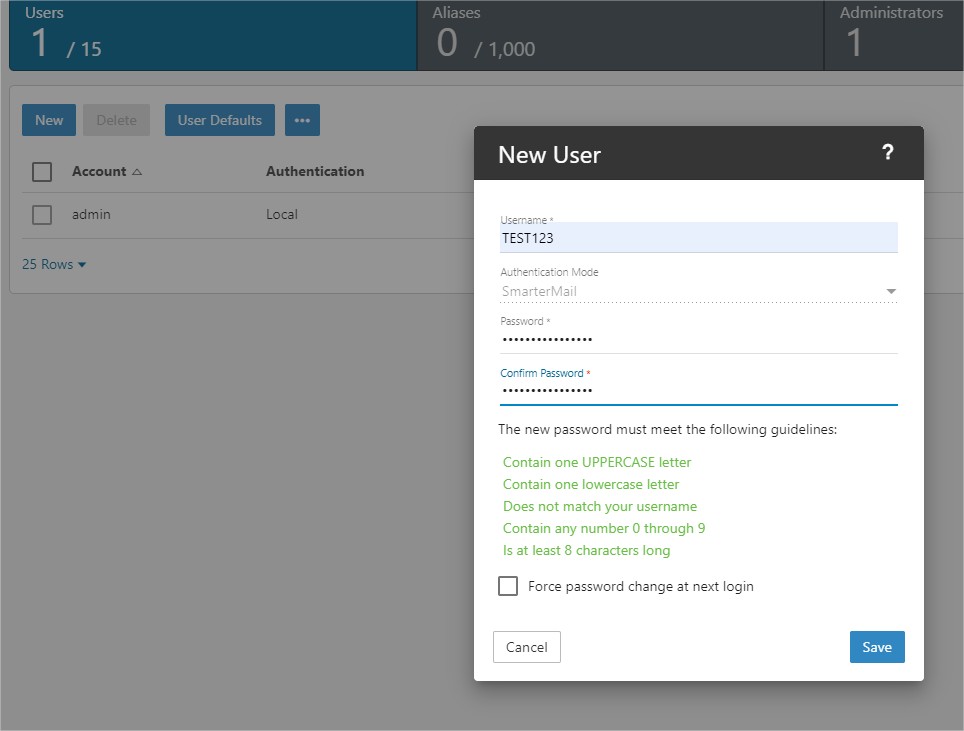Click 'Does not match your username' guideline
The width and height of the screenshot is (964, 731).
(x=600, y=507)
